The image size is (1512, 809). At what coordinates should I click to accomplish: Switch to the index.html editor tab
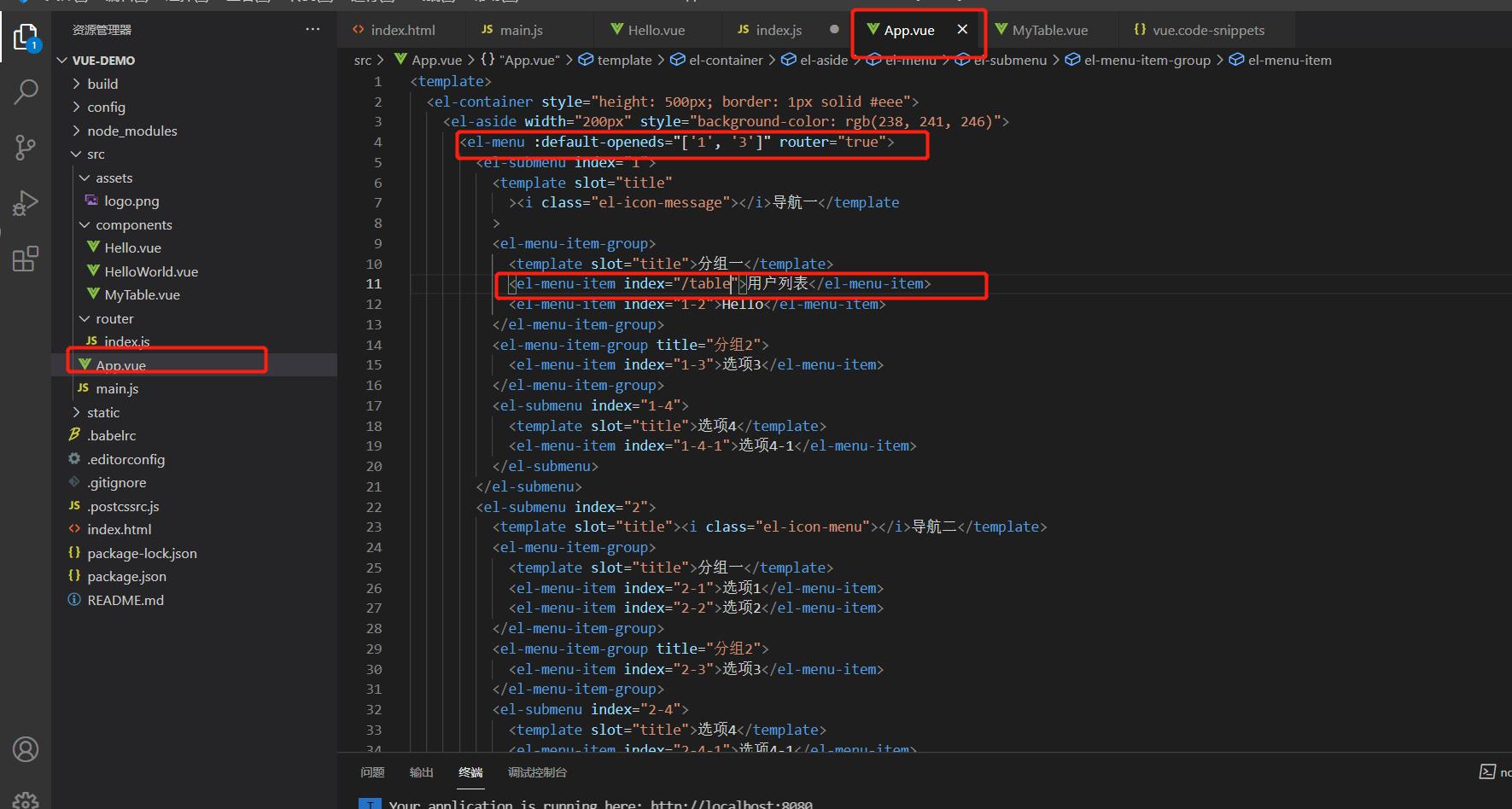pos(402,30)
